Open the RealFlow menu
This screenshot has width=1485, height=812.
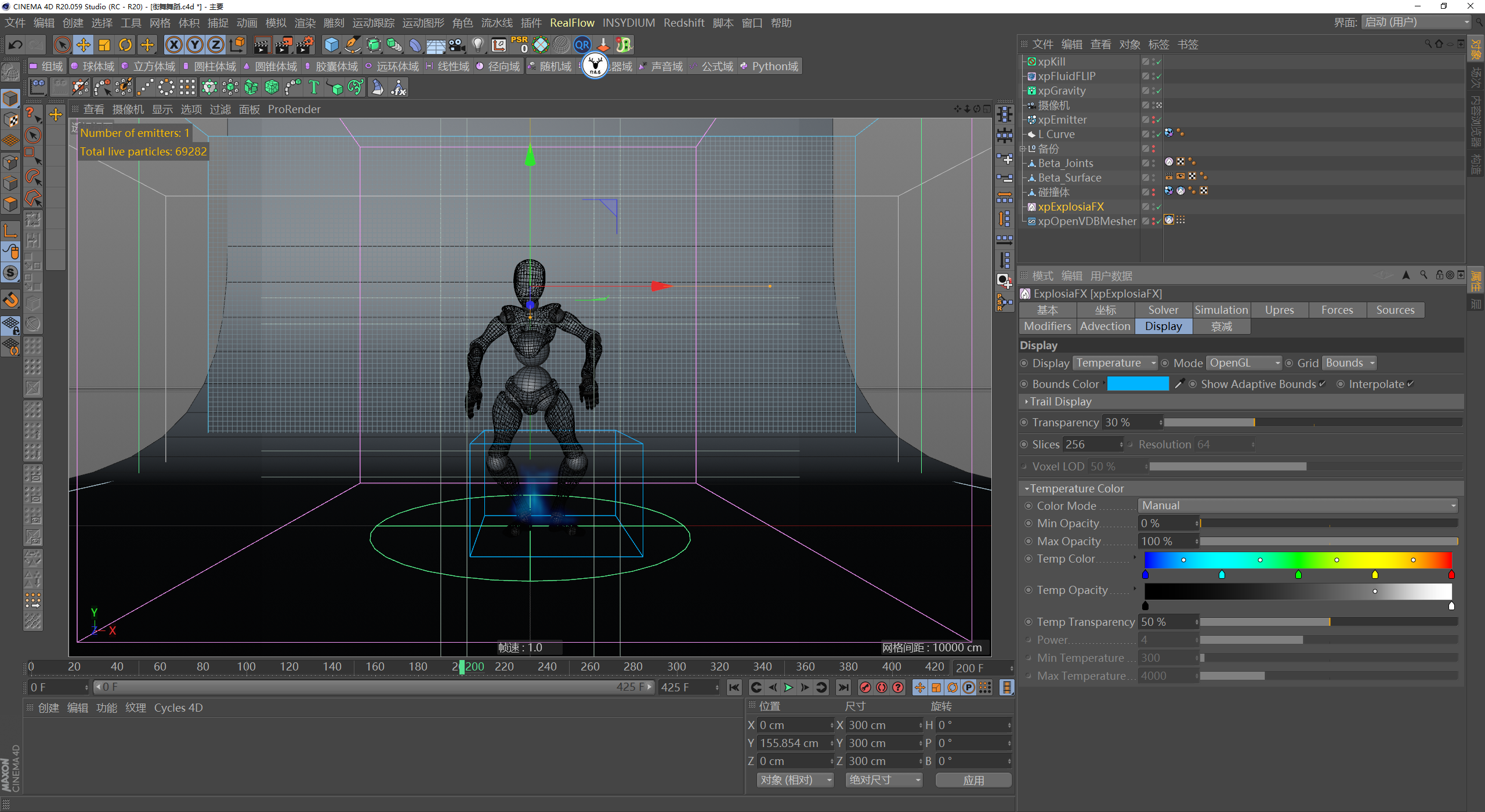coord(572,23)
